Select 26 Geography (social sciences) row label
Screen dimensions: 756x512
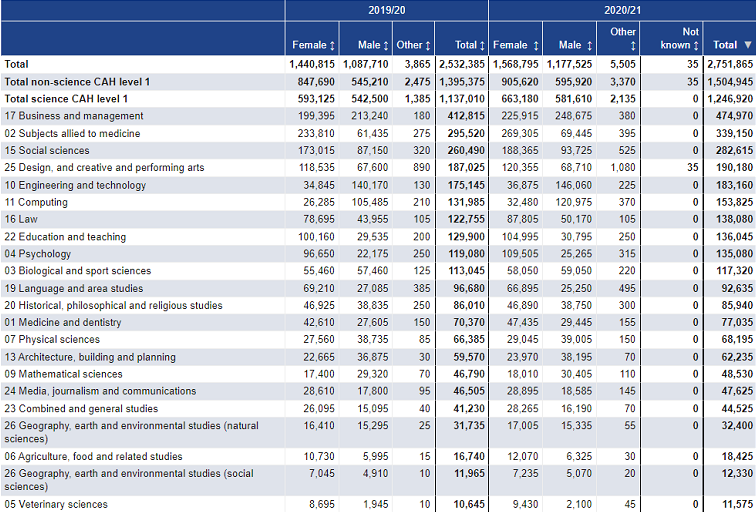[x=129, y=480]
